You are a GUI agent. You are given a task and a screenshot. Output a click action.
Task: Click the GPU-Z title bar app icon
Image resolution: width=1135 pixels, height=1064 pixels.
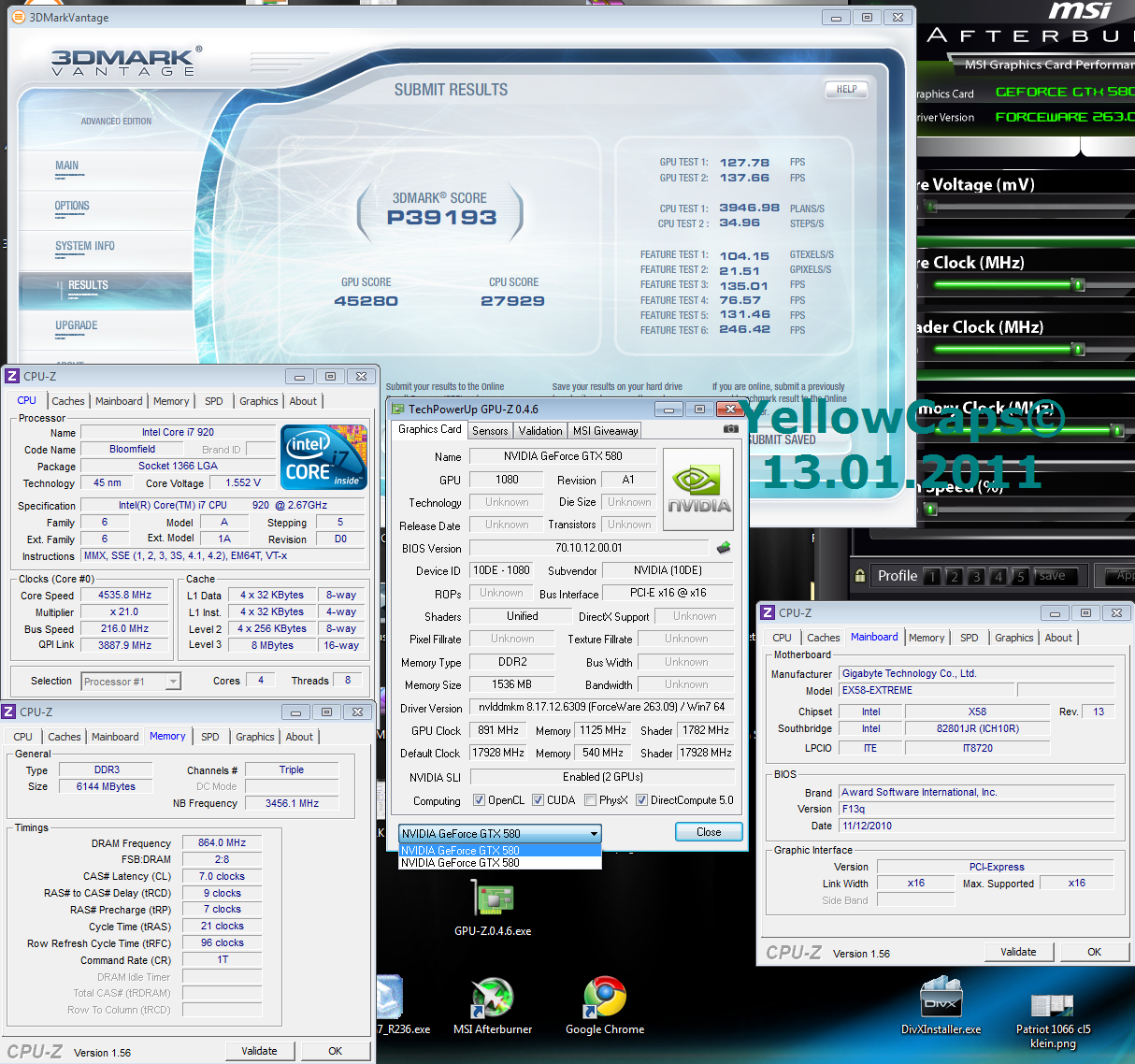(x=398, y=409)
